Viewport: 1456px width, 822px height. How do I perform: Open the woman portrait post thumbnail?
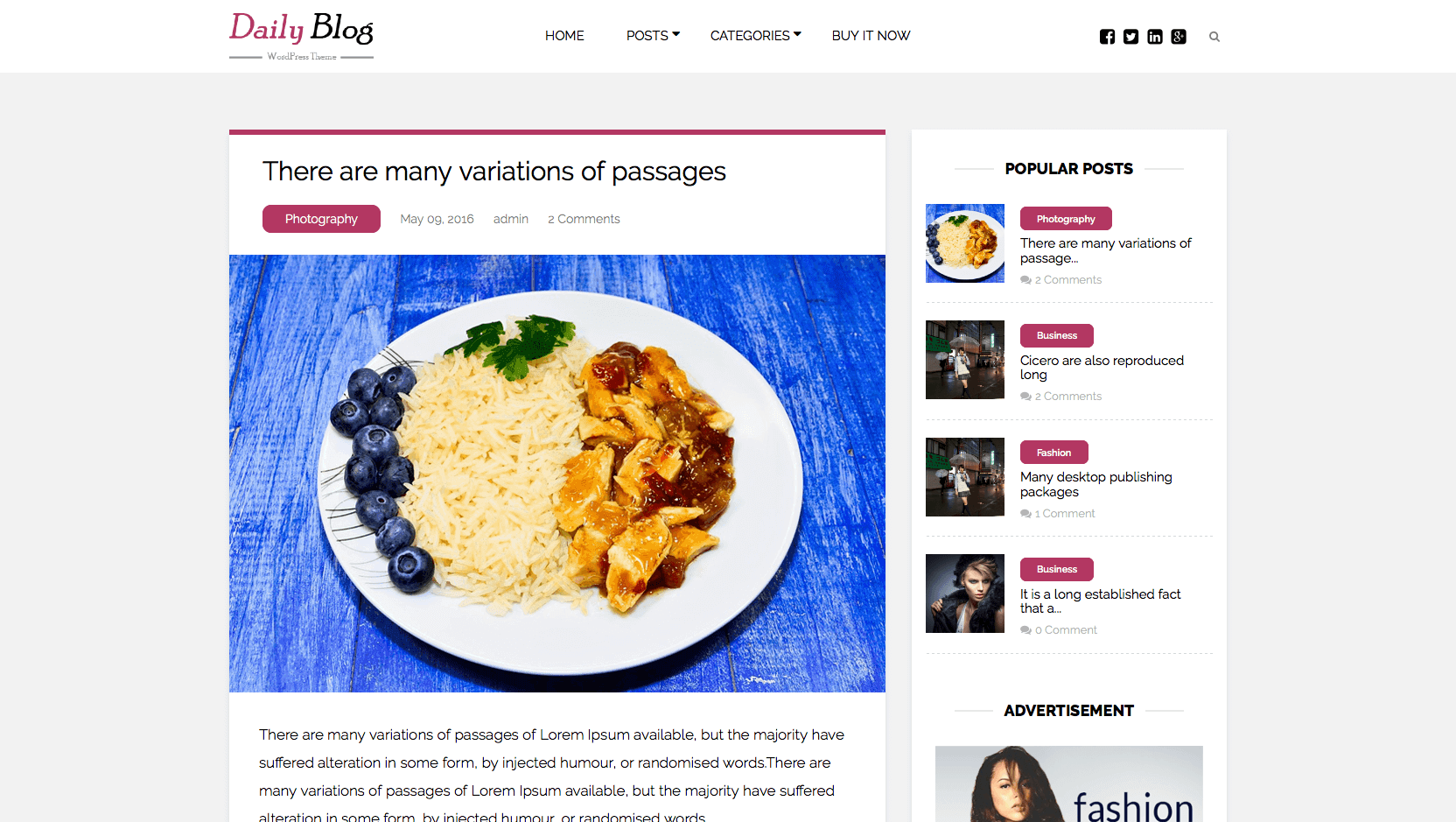coord(965,594)
